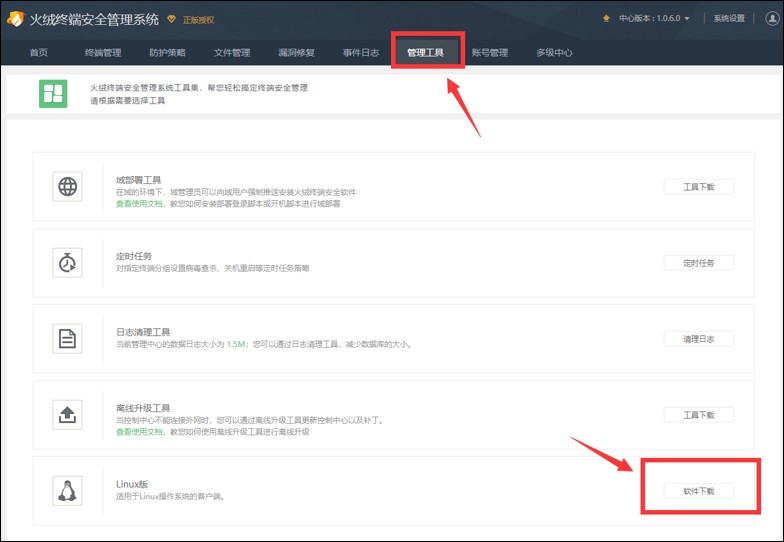784x542 pixels.
Task: Click the green tools grid icon
Action: 53,94
